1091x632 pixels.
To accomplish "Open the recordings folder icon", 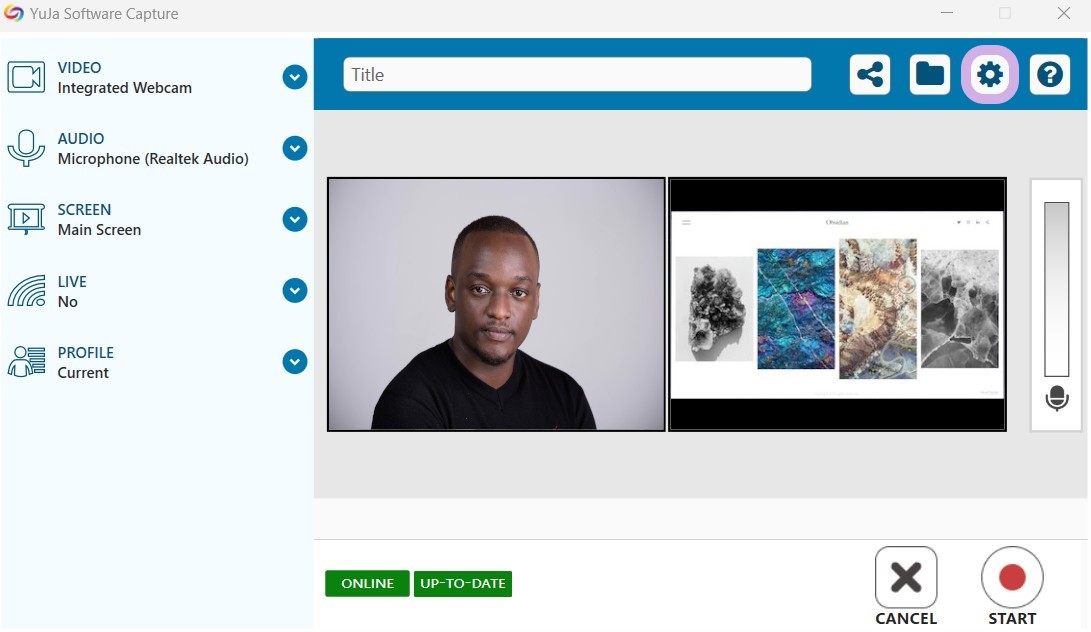I will click(x=930, y=74).
